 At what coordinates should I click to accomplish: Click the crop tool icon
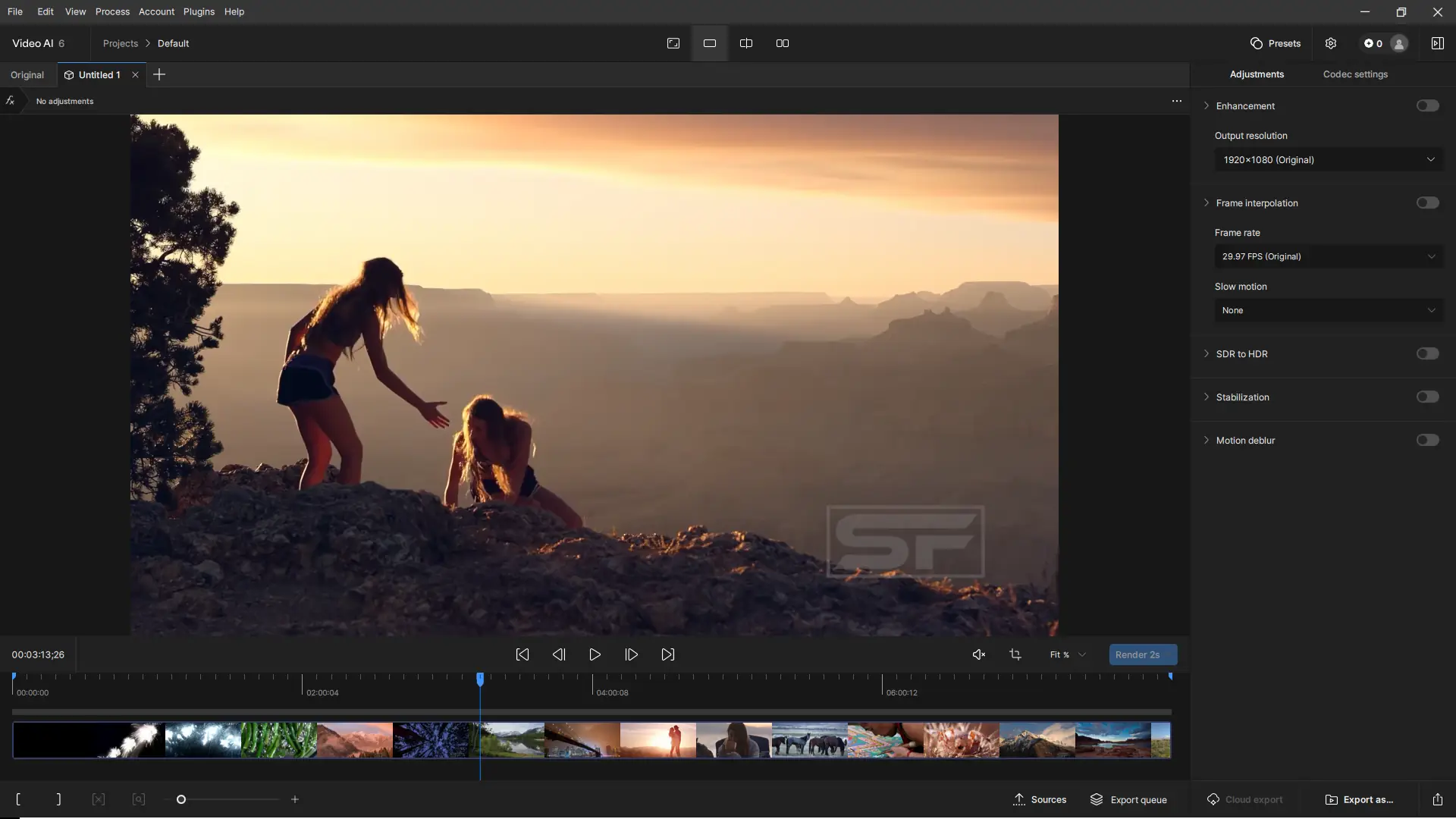[x=1015, y=654]
